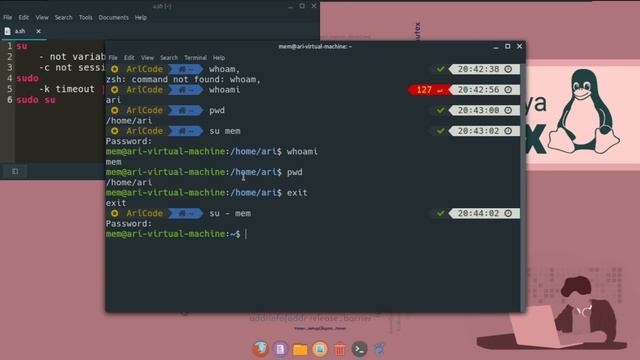Open the editor View menu
The height and width of the screenshot is (360, 640).
tap(42, 18)
